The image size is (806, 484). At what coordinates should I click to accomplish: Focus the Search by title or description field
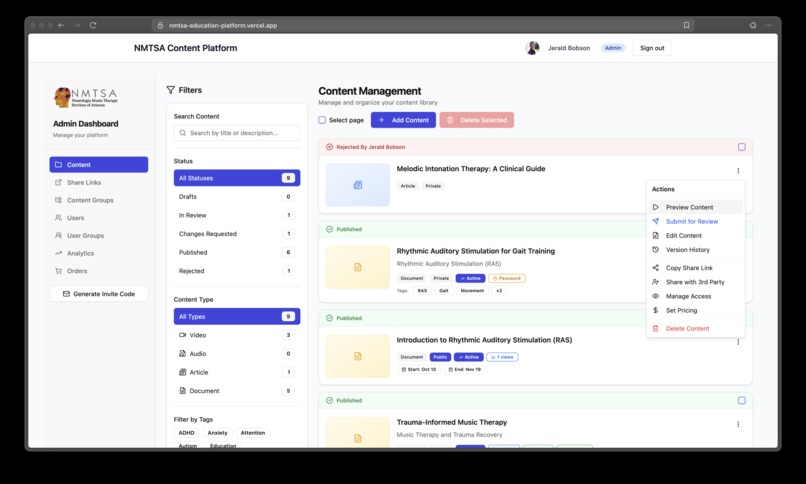point(237,133)
